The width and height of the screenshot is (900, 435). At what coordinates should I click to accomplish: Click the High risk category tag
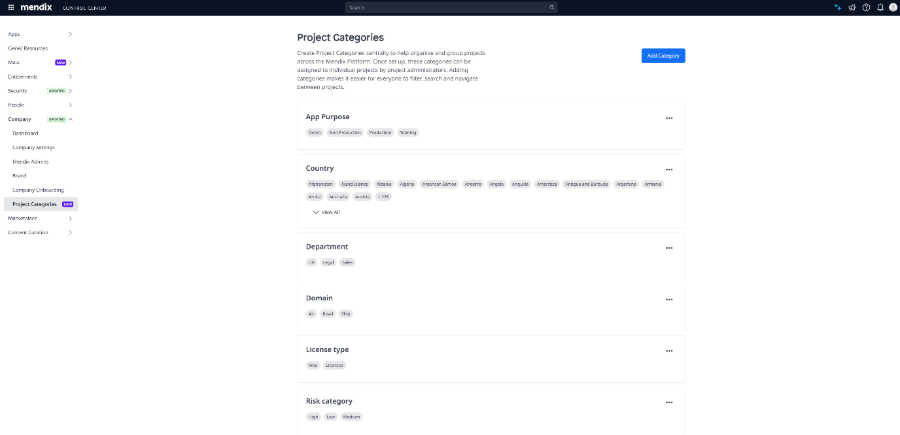313,417
